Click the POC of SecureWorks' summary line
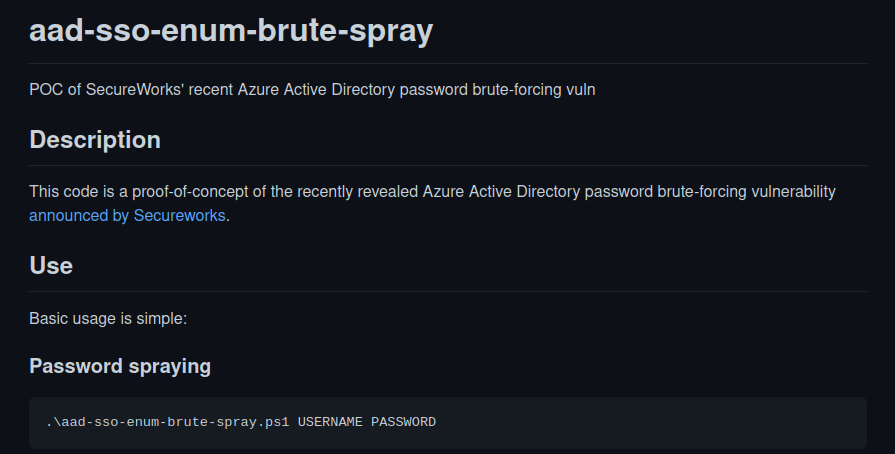This screenshot has width=895, height=454. pyautogui.click(x=312, y=90)
